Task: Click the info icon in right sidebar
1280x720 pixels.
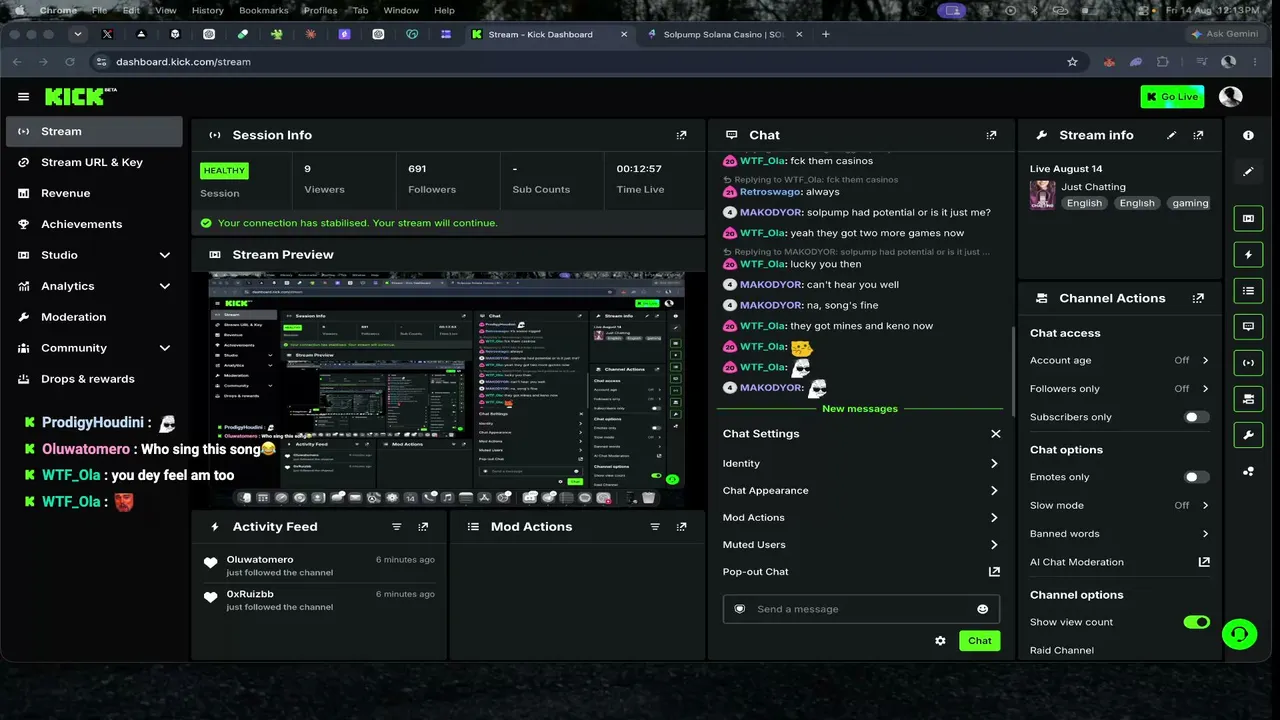Action: coord(1248,135)
